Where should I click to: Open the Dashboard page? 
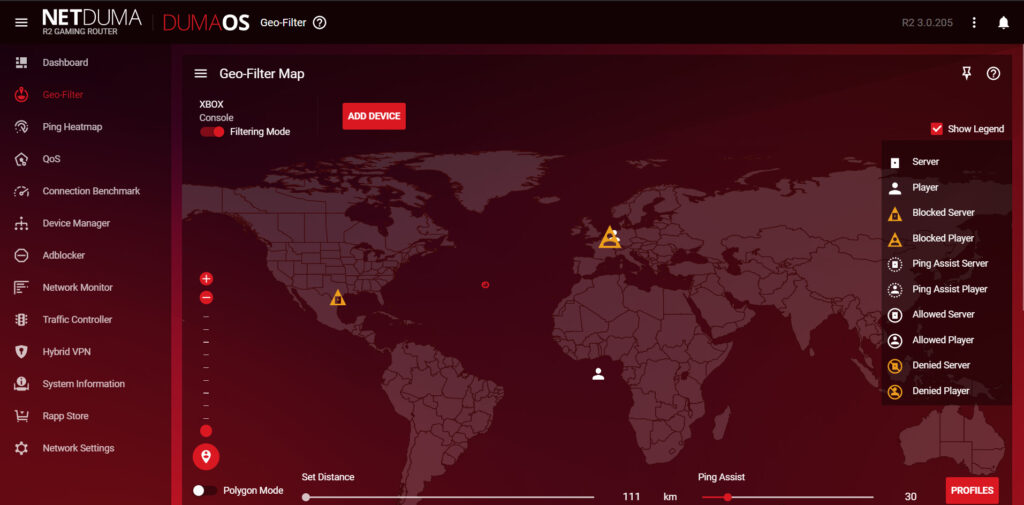click(65, 63)
